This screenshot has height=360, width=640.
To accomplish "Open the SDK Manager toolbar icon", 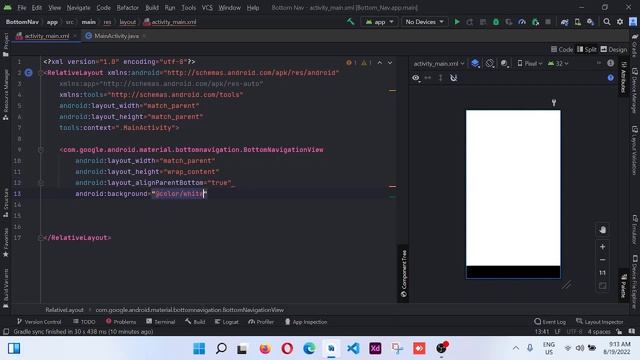I will [x=591, y=22].
